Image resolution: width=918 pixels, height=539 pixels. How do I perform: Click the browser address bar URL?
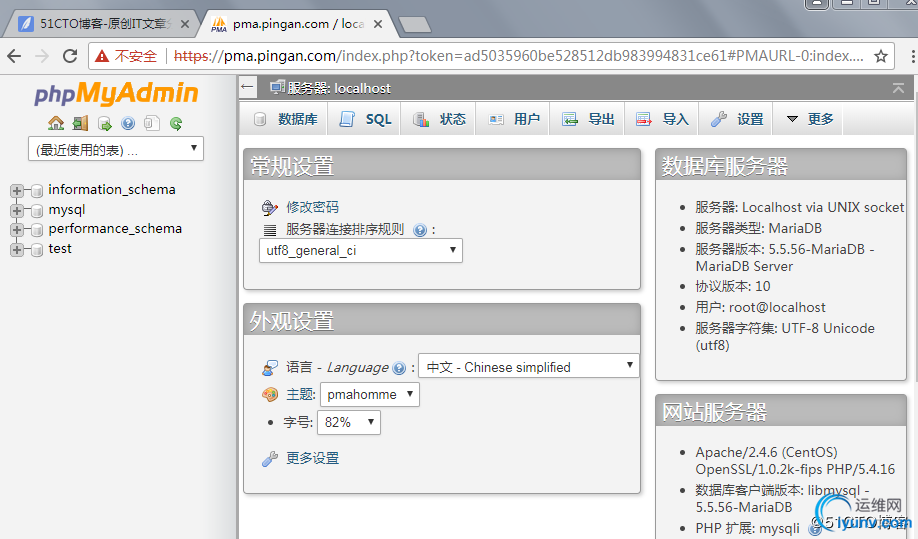[x=518, y=56]
